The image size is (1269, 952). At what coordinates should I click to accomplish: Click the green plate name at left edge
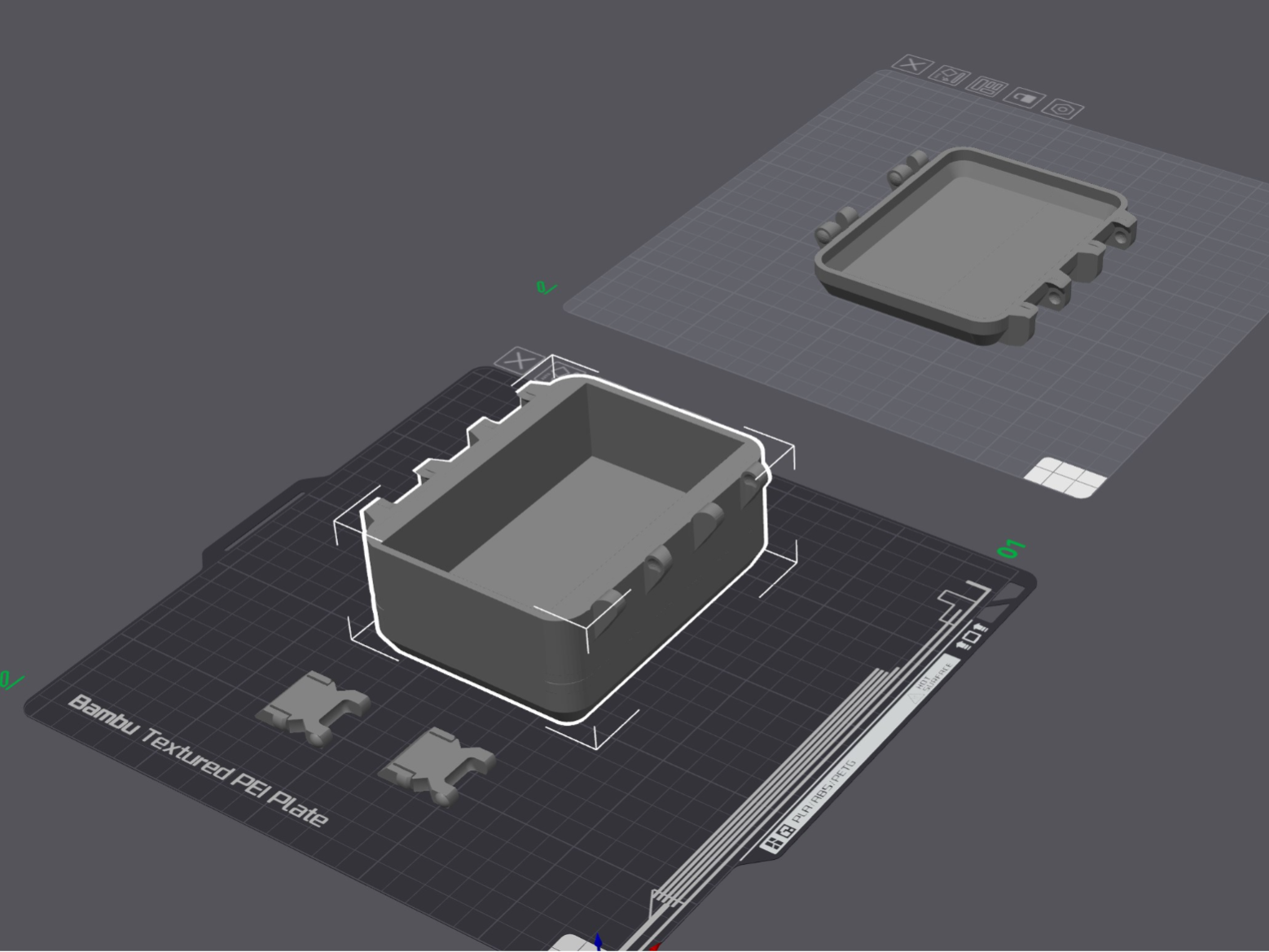(x=11, y=680)
